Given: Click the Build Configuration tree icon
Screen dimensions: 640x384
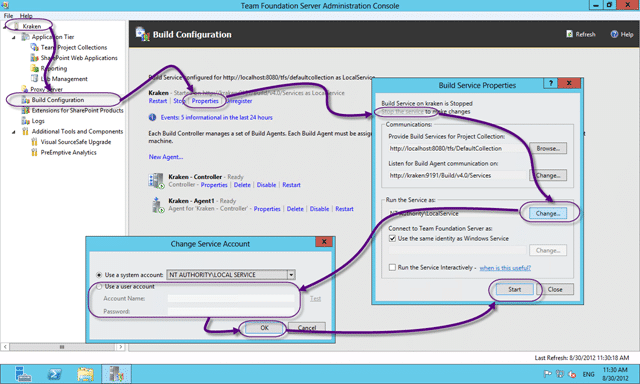Looking at the screenshot, I should point(25,100).
